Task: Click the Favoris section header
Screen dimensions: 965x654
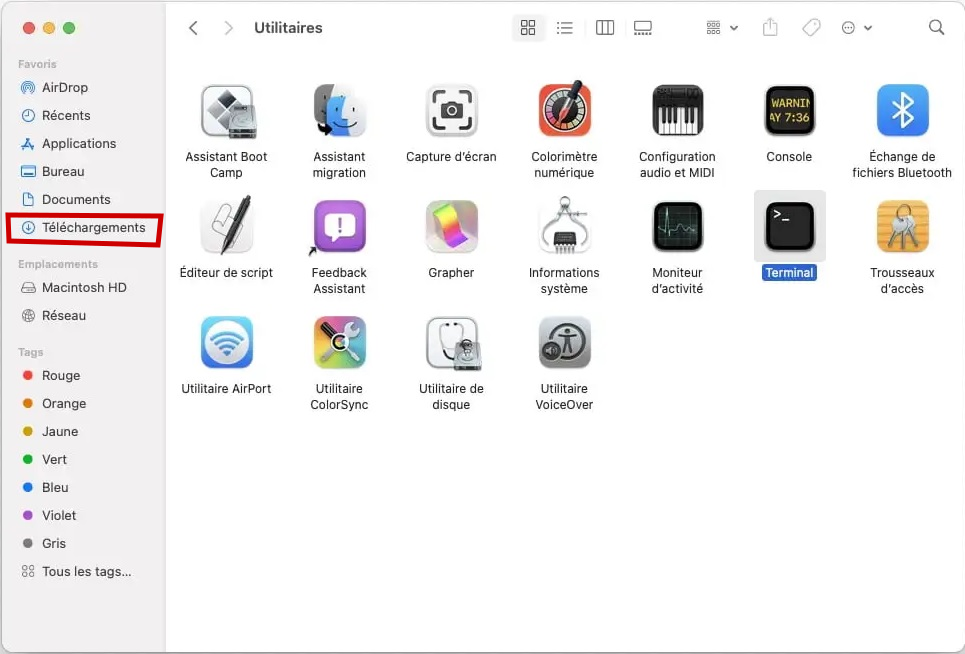Action: tap(37, 64)
